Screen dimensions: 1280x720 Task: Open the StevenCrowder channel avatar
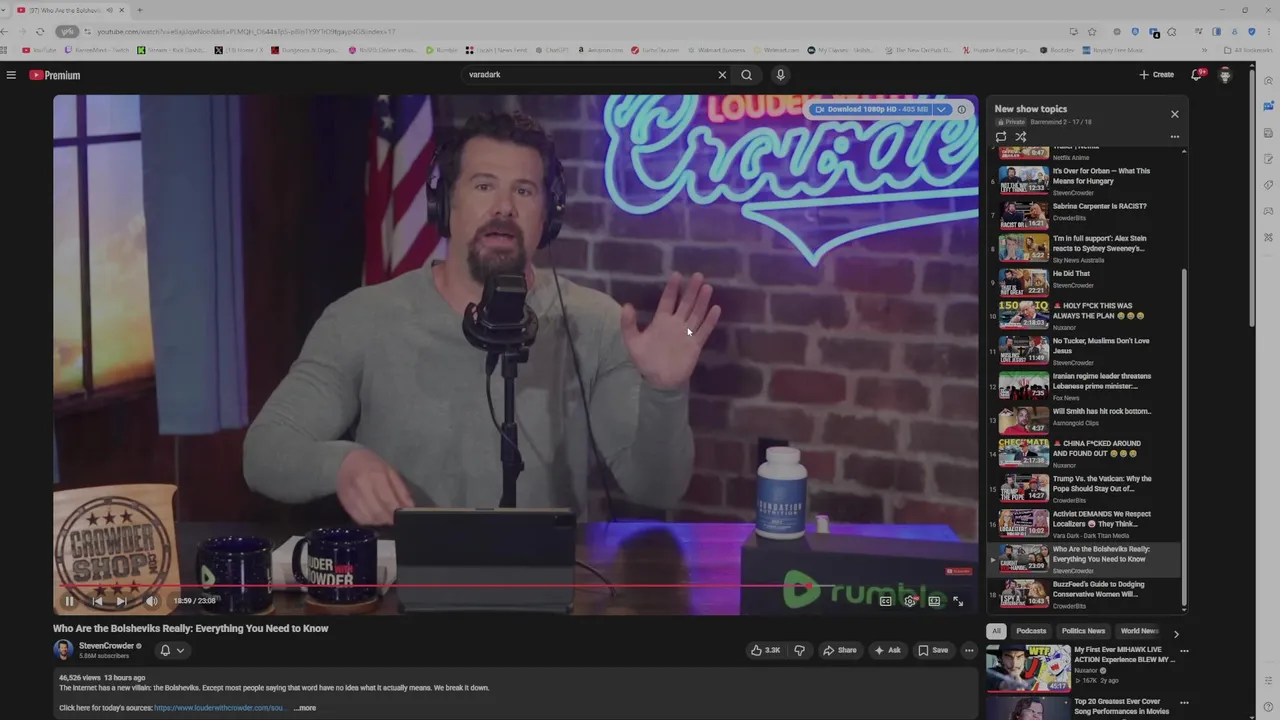[x=63, y=650]
